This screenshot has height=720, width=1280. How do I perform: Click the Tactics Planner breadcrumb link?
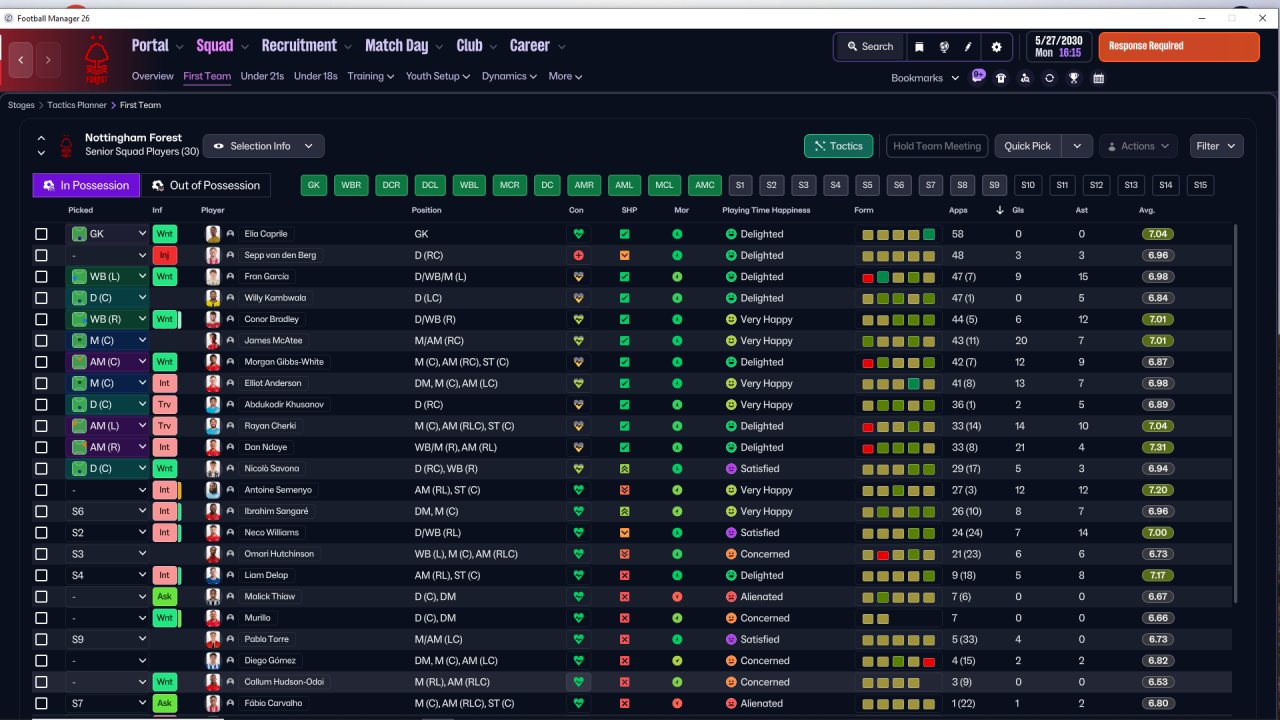click(77, 105)
